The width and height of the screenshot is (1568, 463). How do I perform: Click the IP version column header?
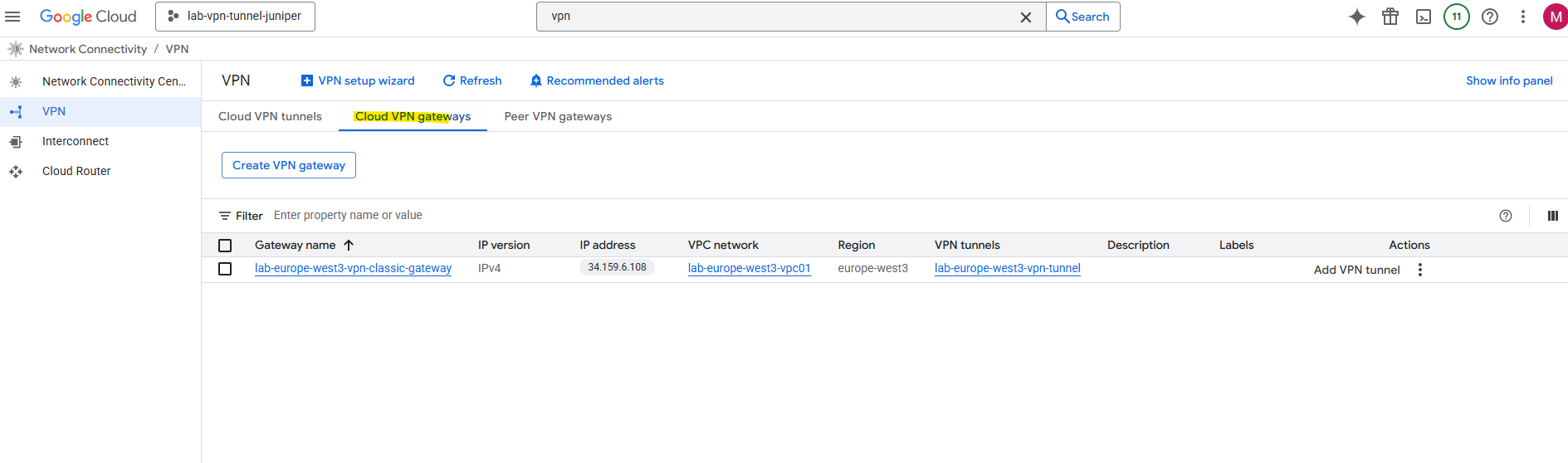pos(504,245)
